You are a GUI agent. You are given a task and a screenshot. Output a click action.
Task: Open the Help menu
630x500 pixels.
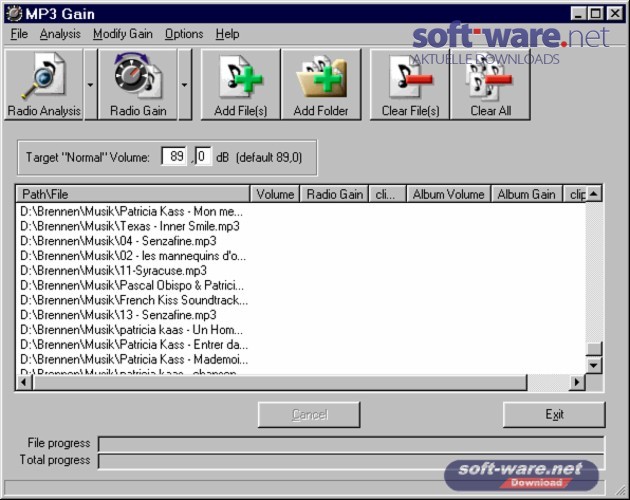click(x=227, y=34)
